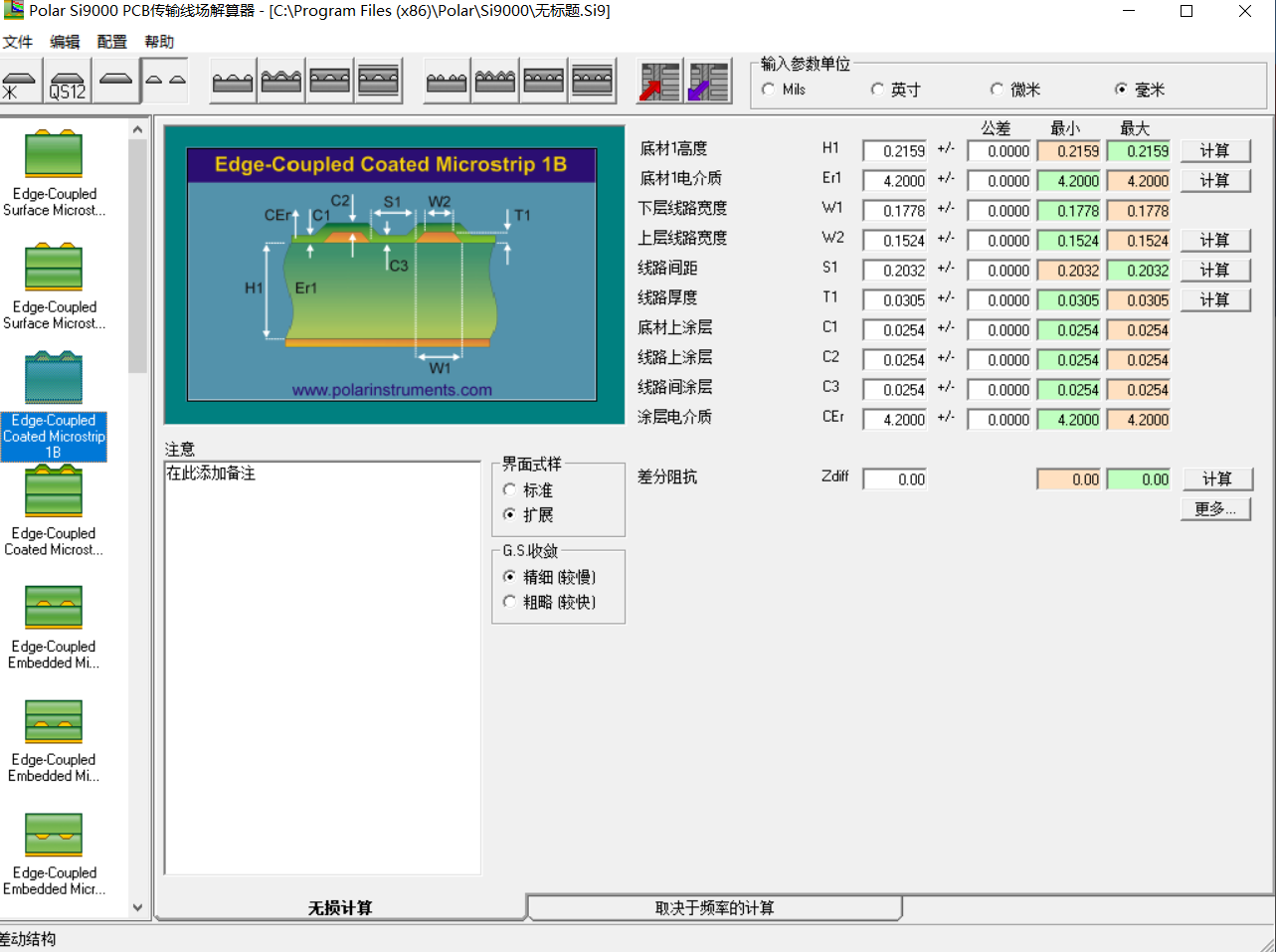Click the H1 minimum value cell

(1070, 151)
